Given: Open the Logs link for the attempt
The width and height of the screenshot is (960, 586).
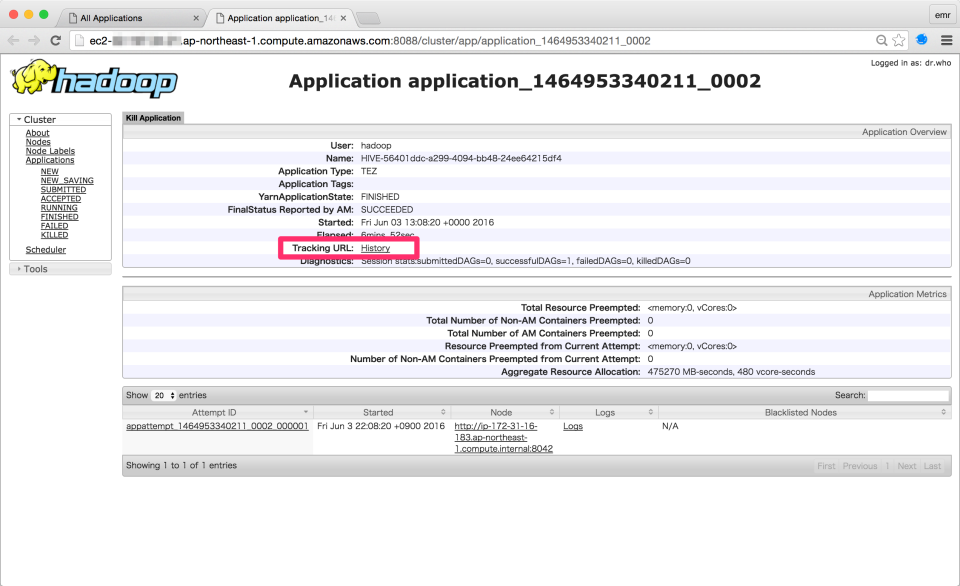Looking at the screenshot, I should [573, 426].
